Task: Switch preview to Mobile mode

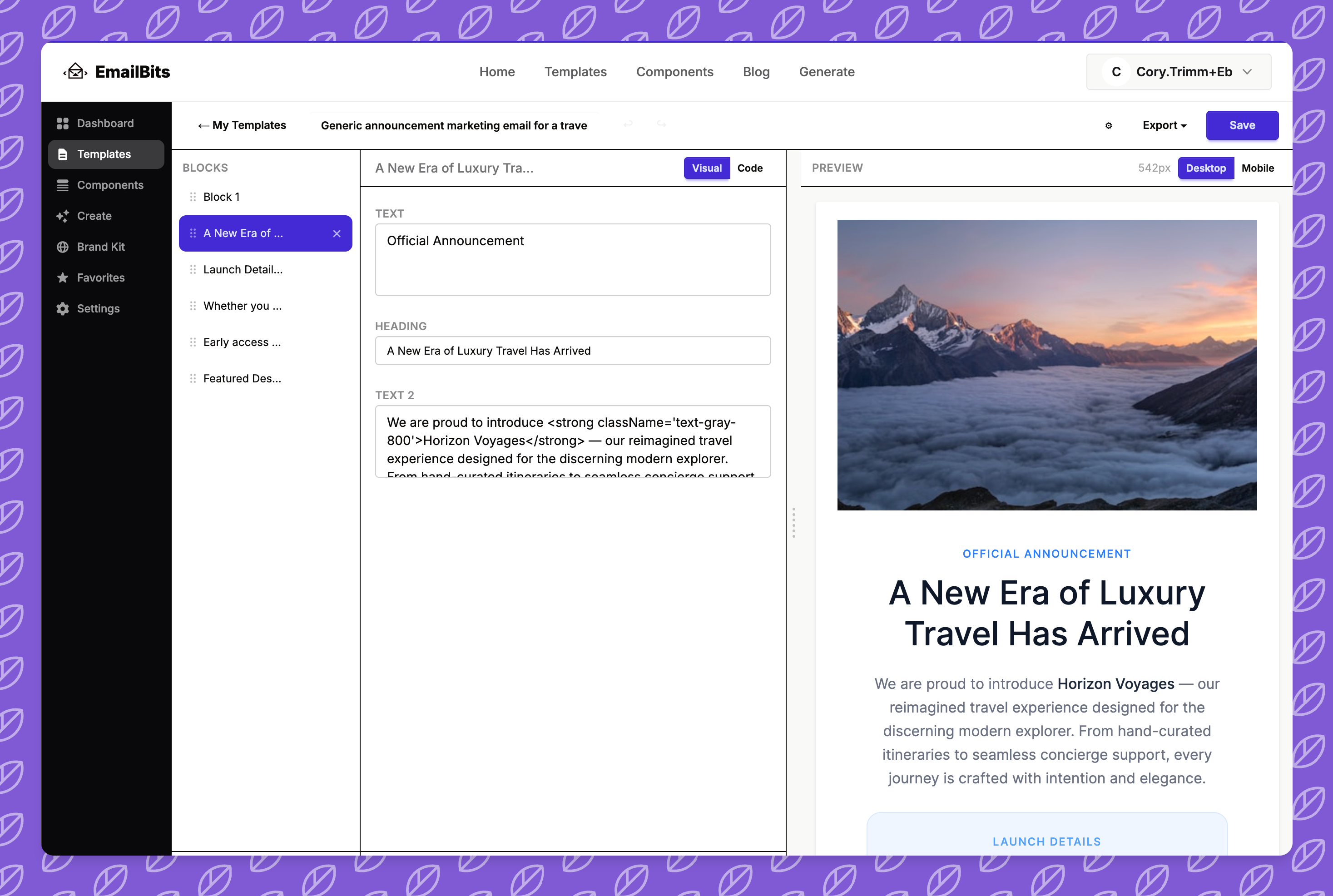Action: pyautogui.click(x=1258, y=168)
